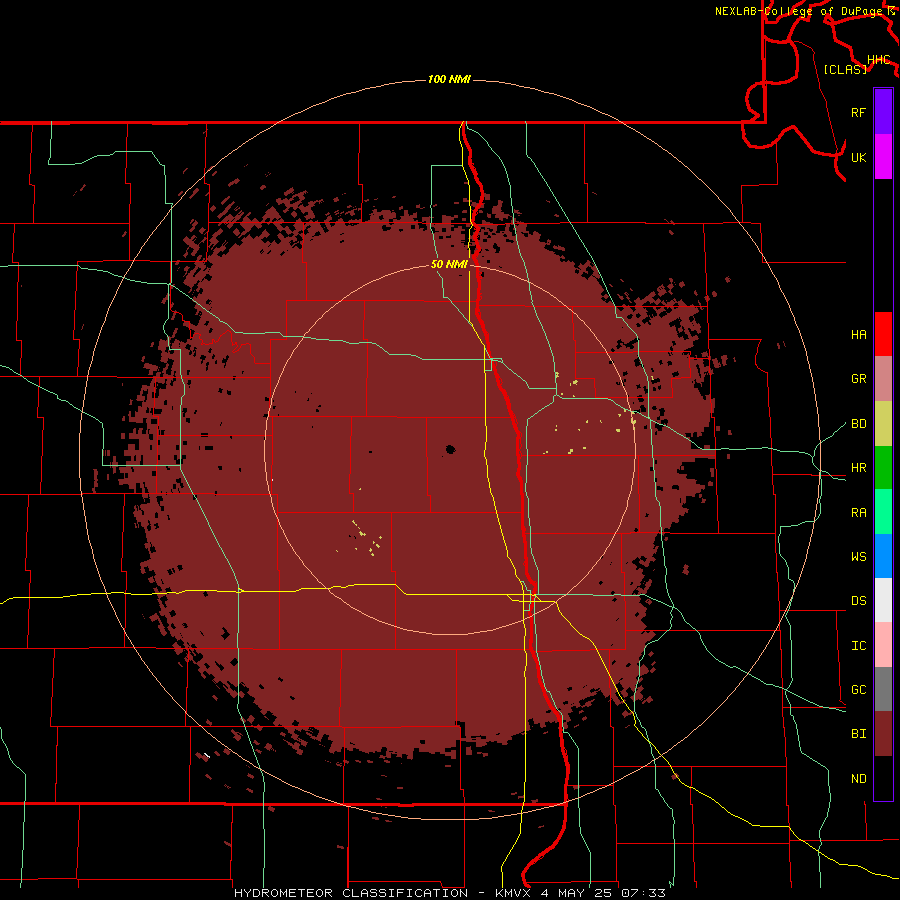Click the UK magenta legend swatch

point(883,157)
